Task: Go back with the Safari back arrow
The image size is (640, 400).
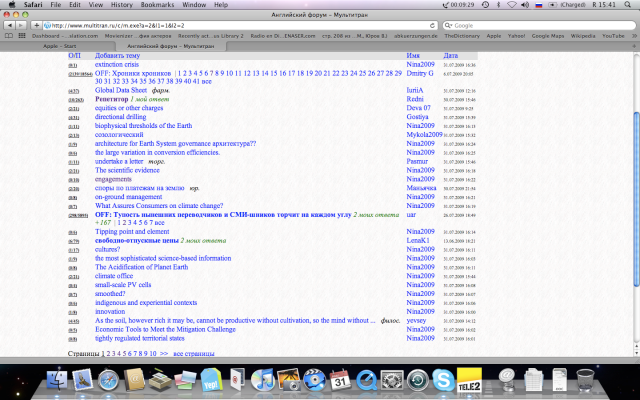Action: pos(9,25)
